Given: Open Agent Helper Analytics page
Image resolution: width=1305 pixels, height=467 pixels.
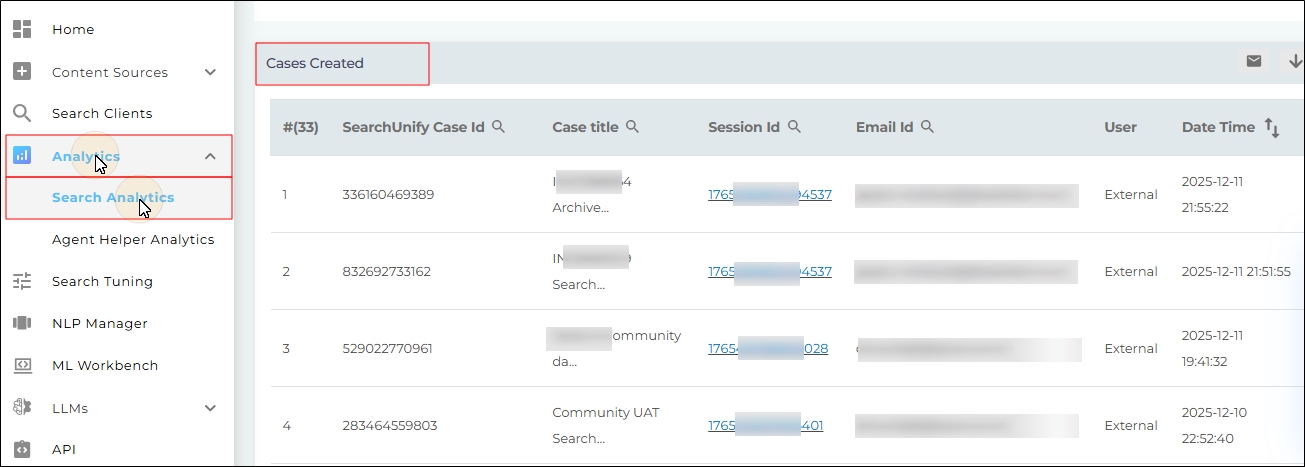Looking at the screenshot, I should click(x=133, y=239).
